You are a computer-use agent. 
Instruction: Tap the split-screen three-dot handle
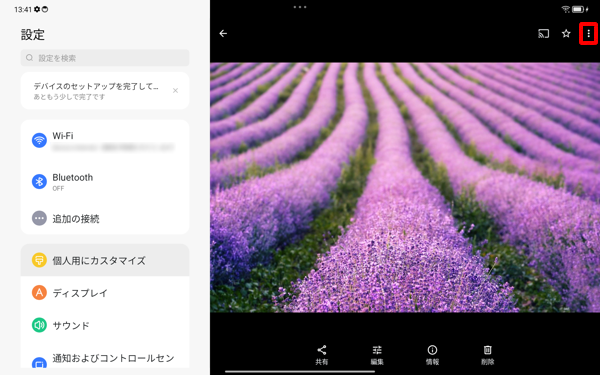[x=300, y=7]
